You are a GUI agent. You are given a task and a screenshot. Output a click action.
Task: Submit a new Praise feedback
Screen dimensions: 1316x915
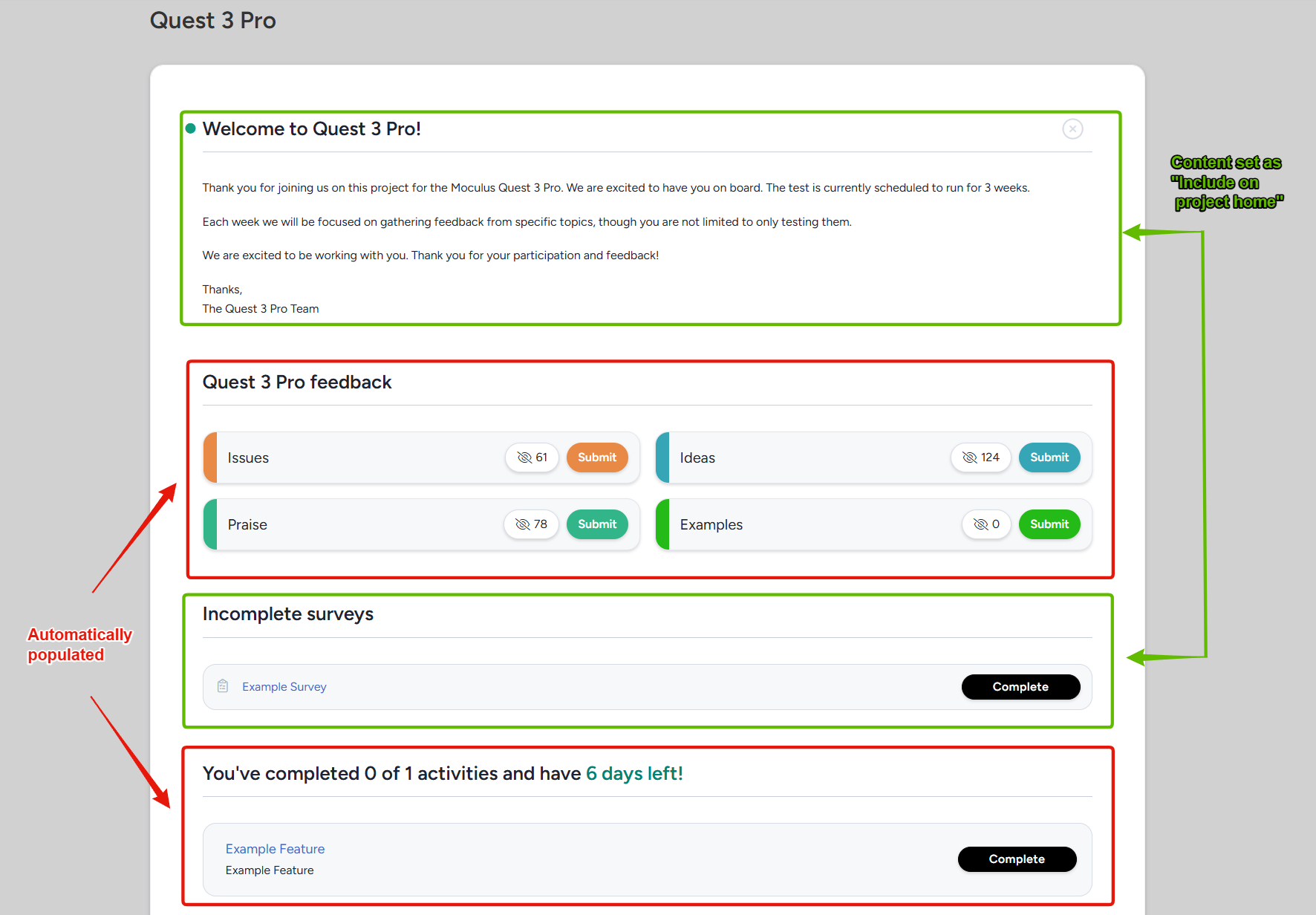597,524
